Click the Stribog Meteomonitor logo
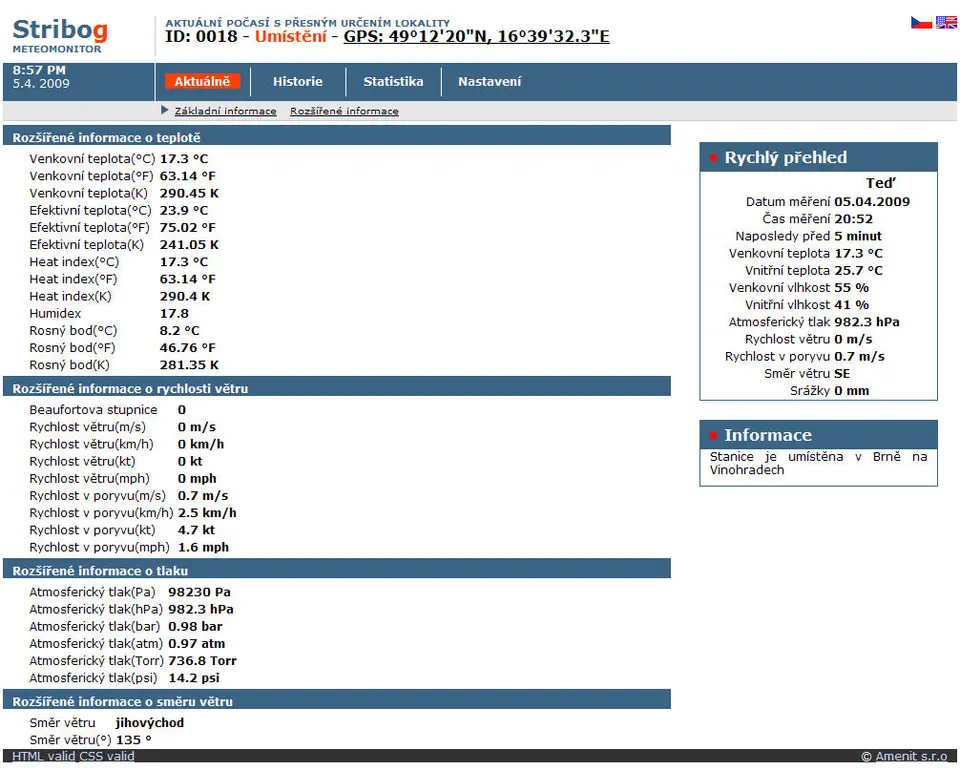The width and height of the screenshot is (960, 768). (x=60, y=35)
